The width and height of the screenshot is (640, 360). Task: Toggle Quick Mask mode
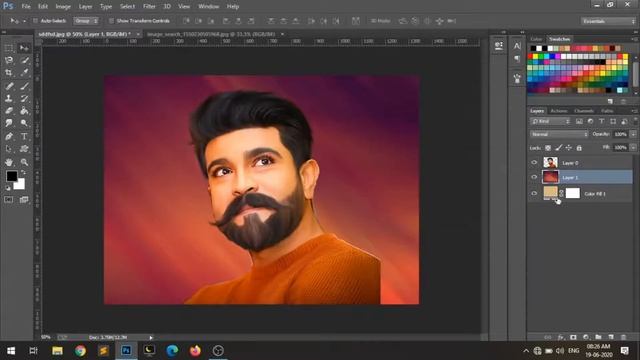(x=9, y=200)
